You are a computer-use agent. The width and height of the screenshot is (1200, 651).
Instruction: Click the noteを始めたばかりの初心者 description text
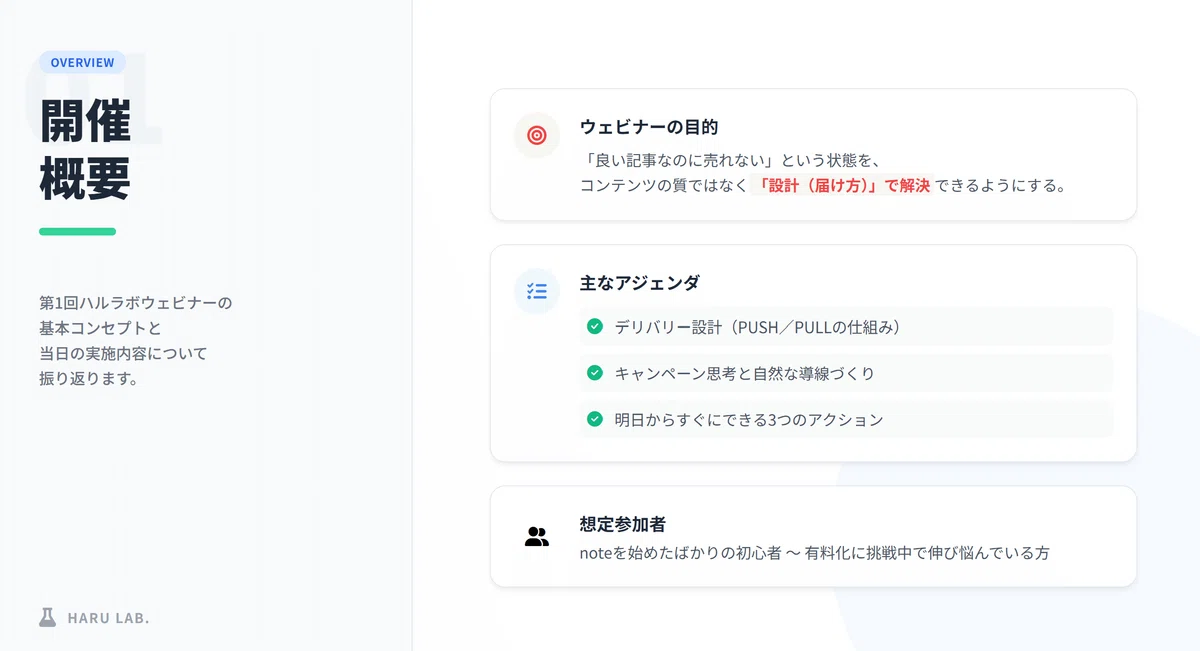814,552
